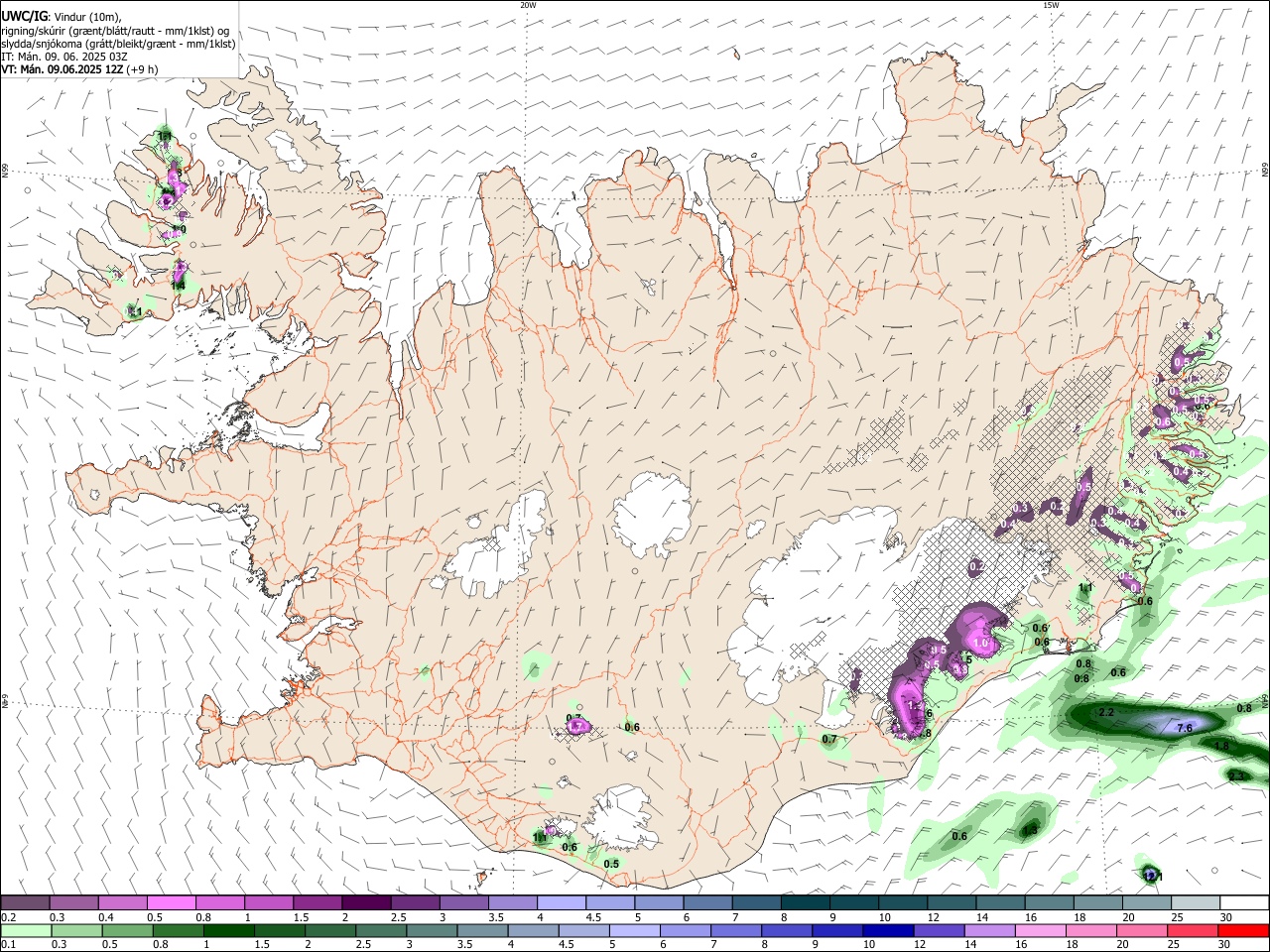Select the "slydda/snjókoma (grátt/bleikt/grænt - mm/1klst)" line
Screen dimensions: 1270x952
(x=118, y=44)
